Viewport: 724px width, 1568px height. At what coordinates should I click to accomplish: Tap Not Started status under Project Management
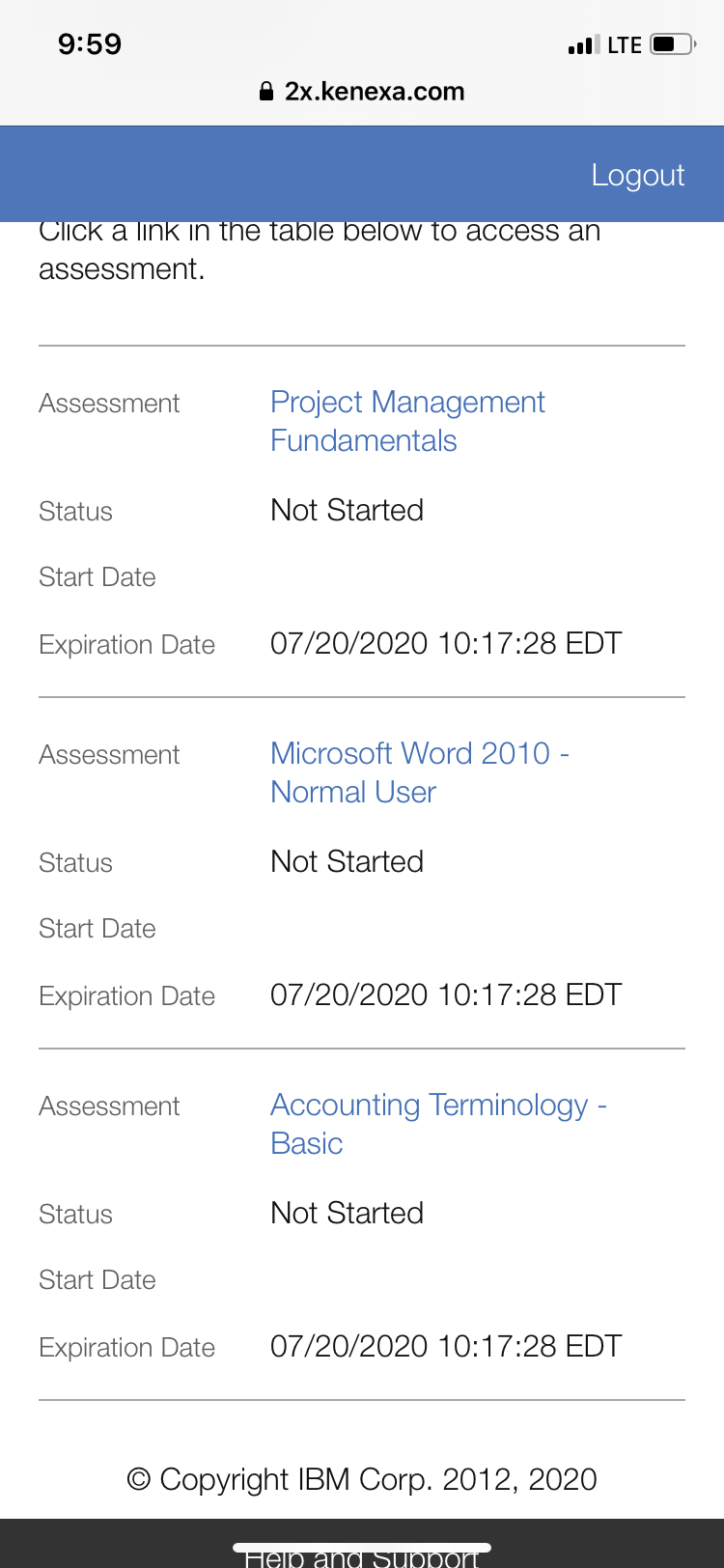[x=347, y=510]
